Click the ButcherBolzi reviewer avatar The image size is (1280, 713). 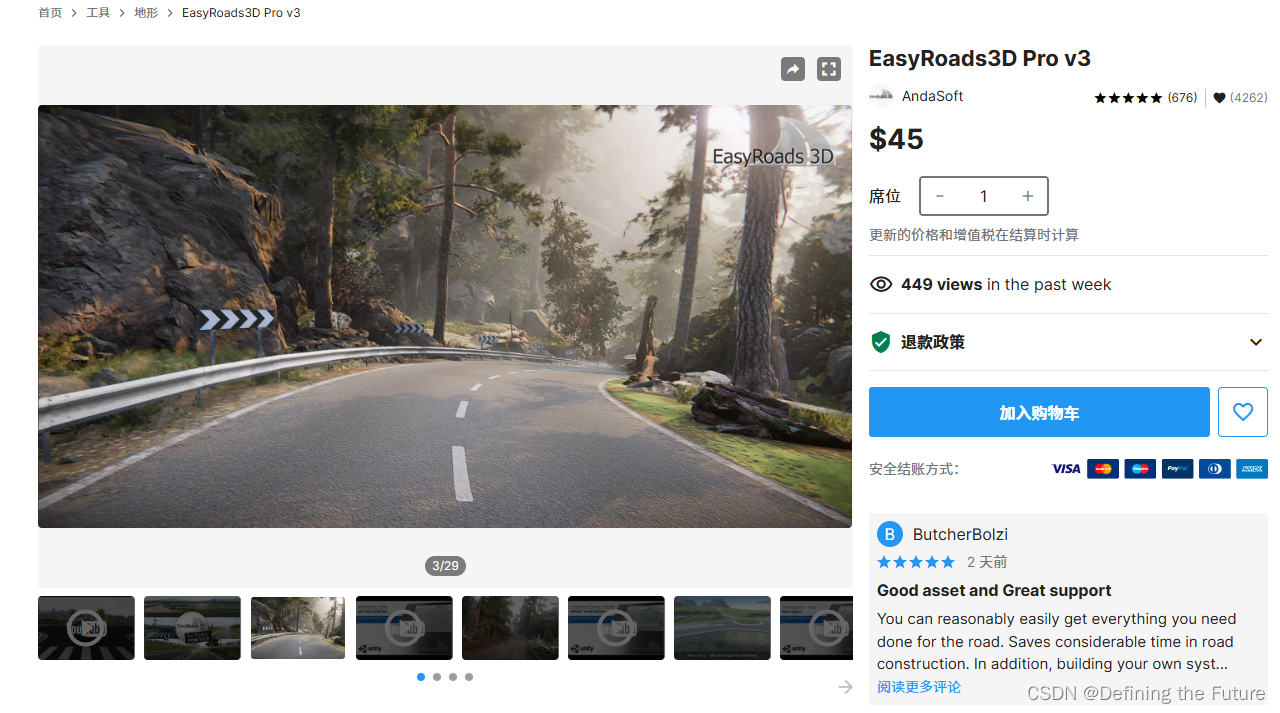coord(890,534)
